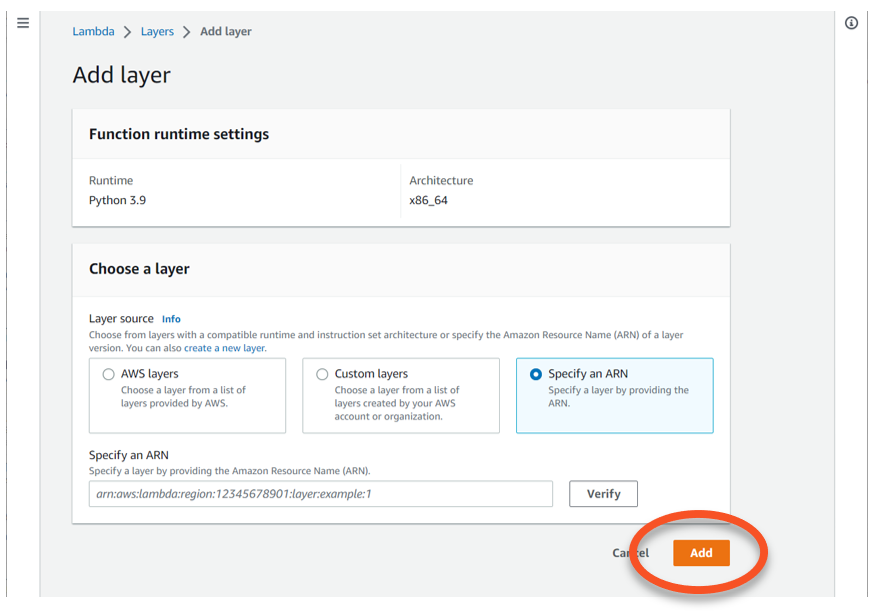Click the Specify an ARN field label
Viewport: 874px width, 612px height.
(129, 455)
